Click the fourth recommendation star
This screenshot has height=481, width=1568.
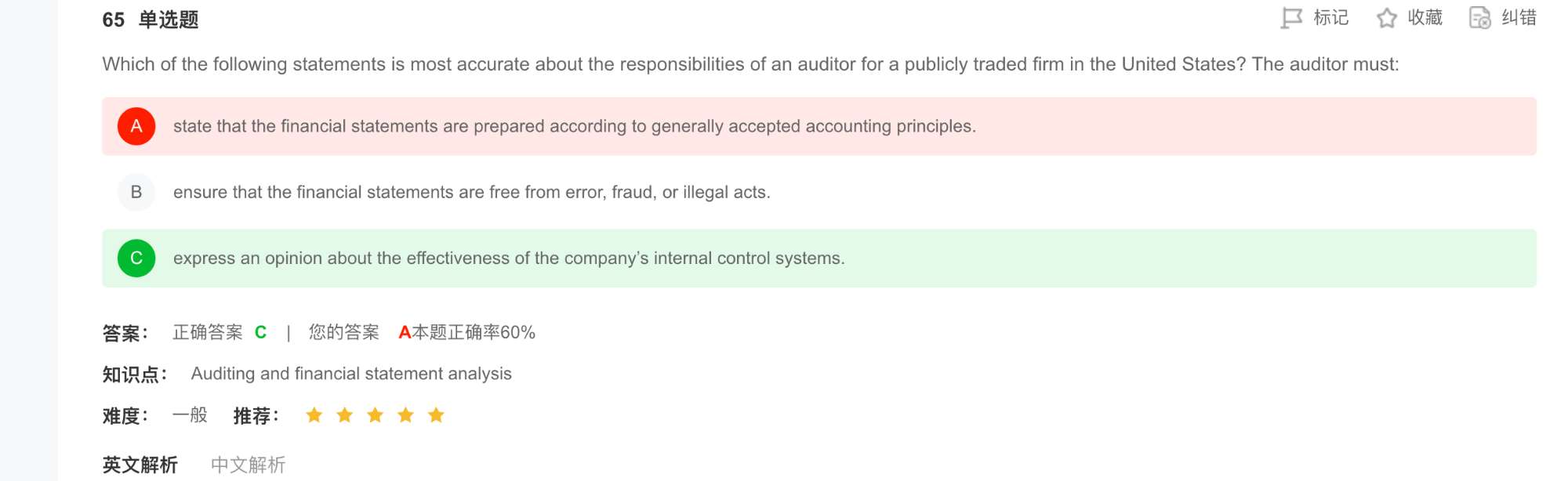406,415
